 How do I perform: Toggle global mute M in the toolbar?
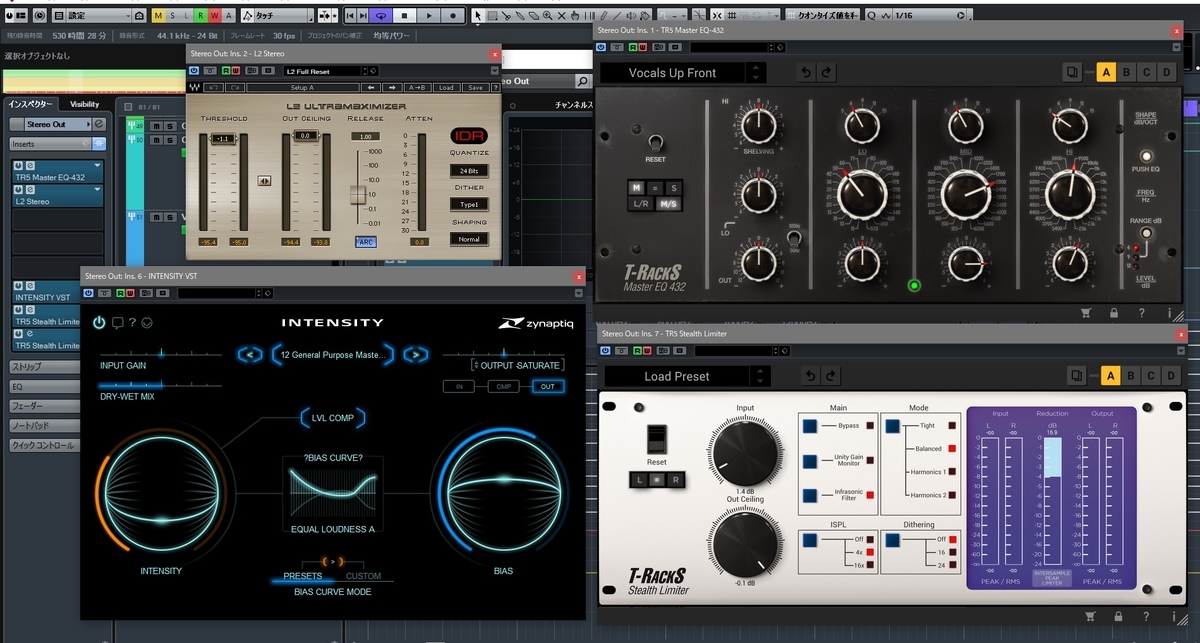159,16
